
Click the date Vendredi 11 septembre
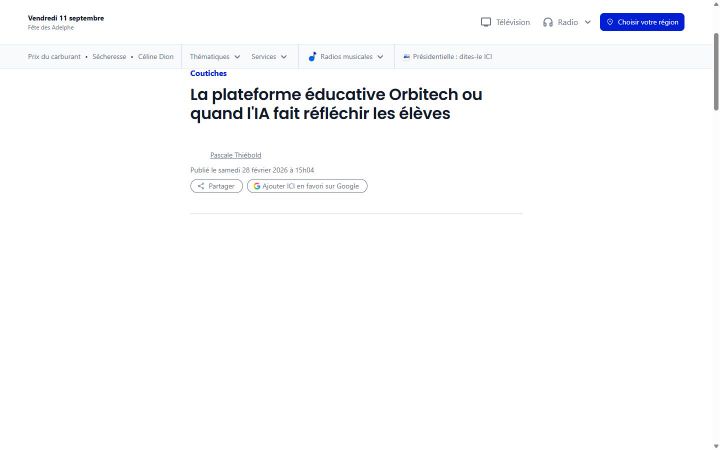66,18
